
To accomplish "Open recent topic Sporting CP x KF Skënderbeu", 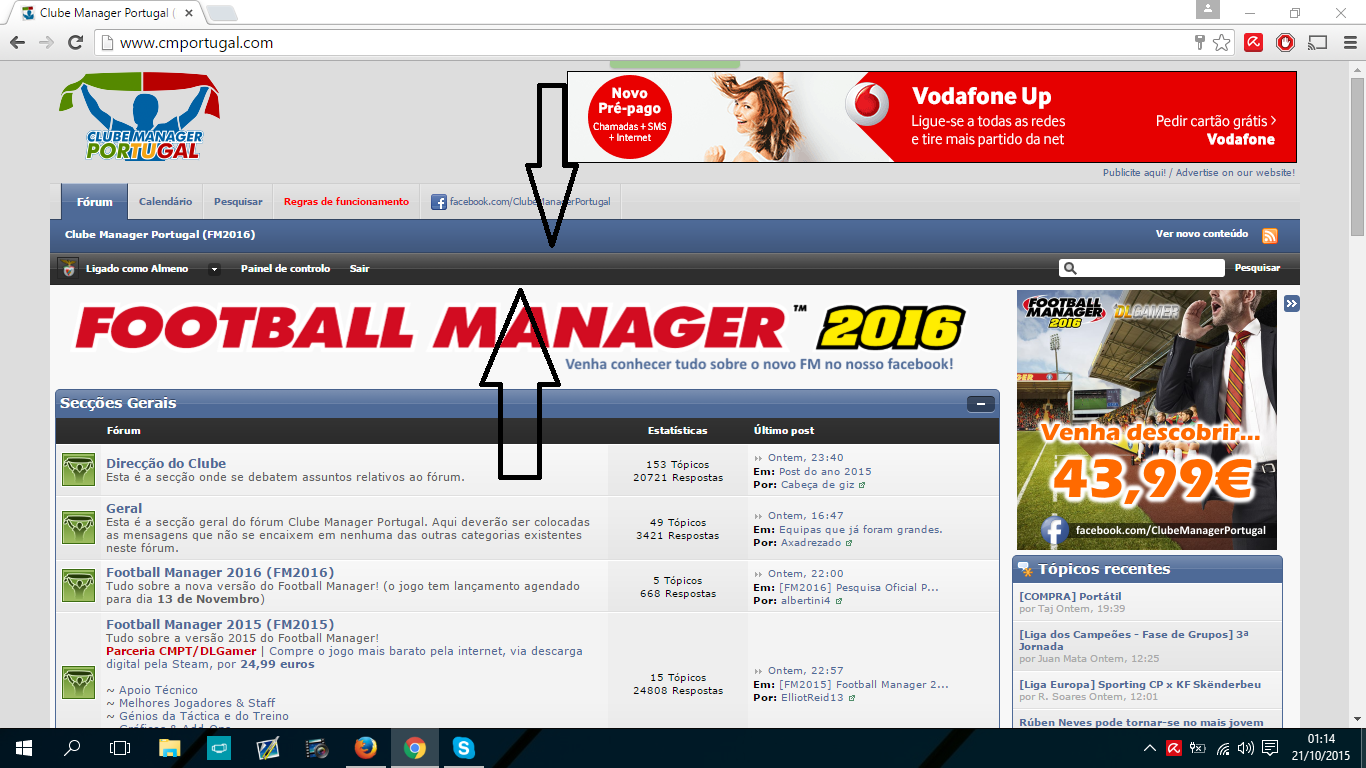I will [1140, 684].
